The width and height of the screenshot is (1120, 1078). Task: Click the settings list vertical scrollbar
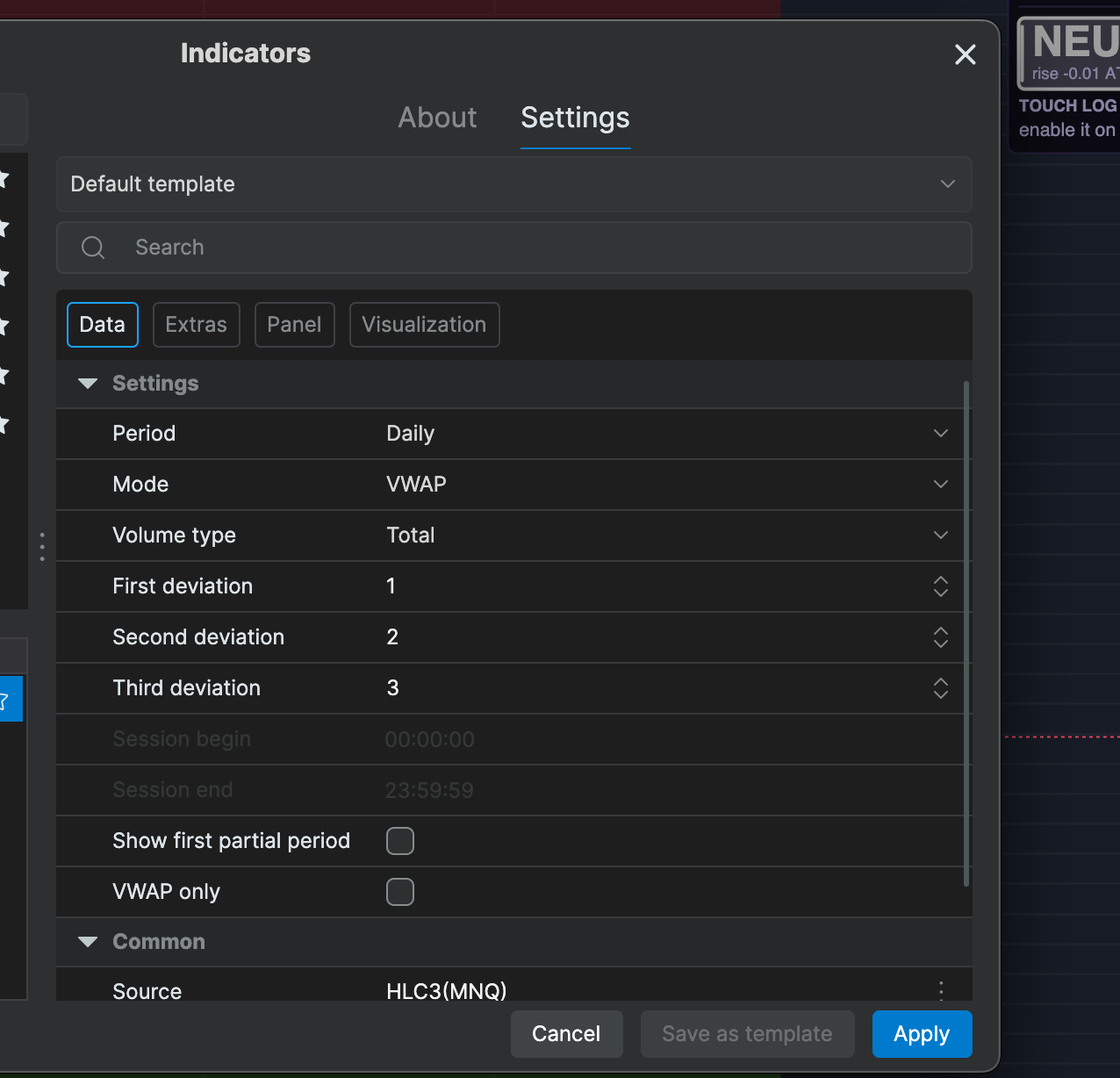tap(966, 634)
